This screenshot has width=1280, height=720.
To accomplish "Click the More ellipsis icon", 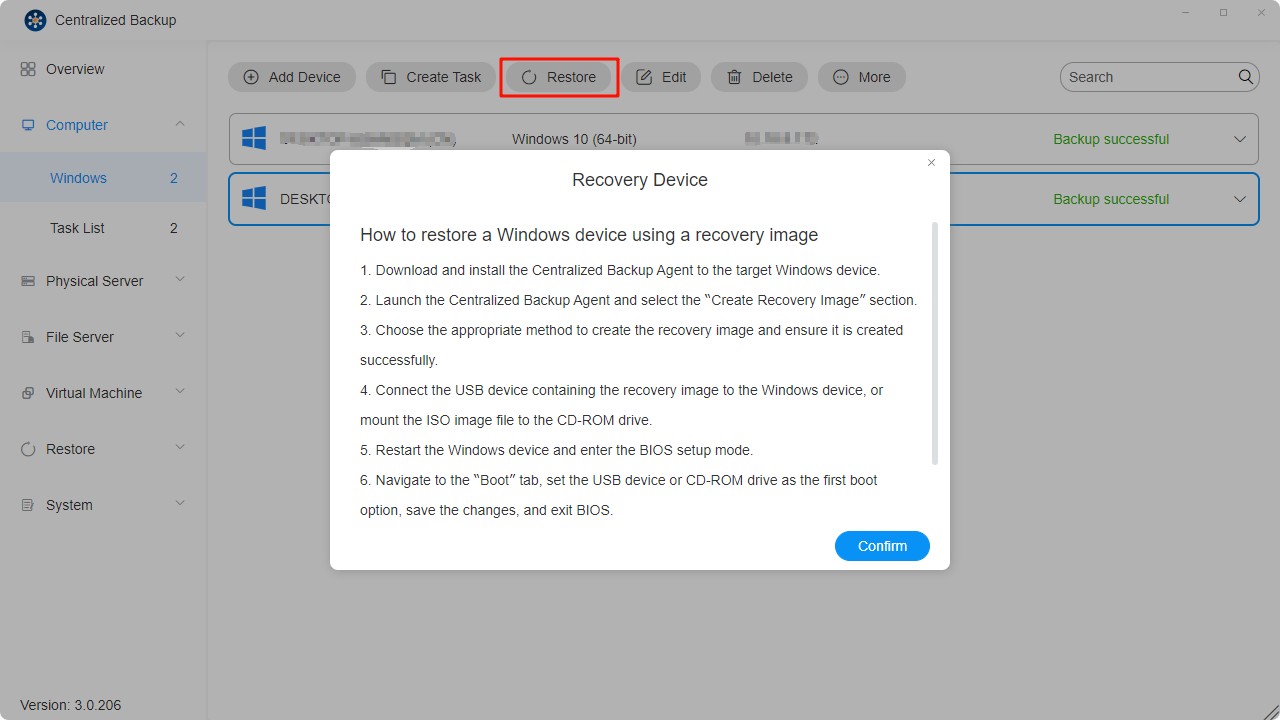I will tap(841, 77).
